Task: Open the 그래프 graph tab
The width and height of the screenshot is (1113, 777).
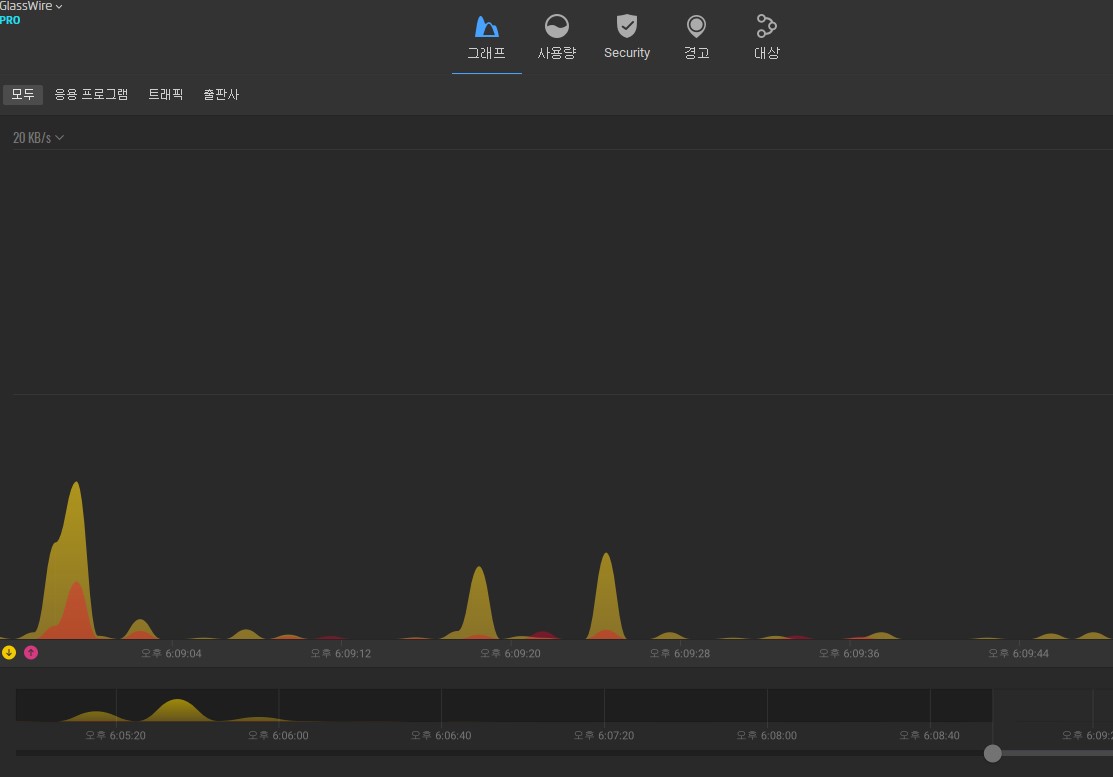Action: [486, 38]
